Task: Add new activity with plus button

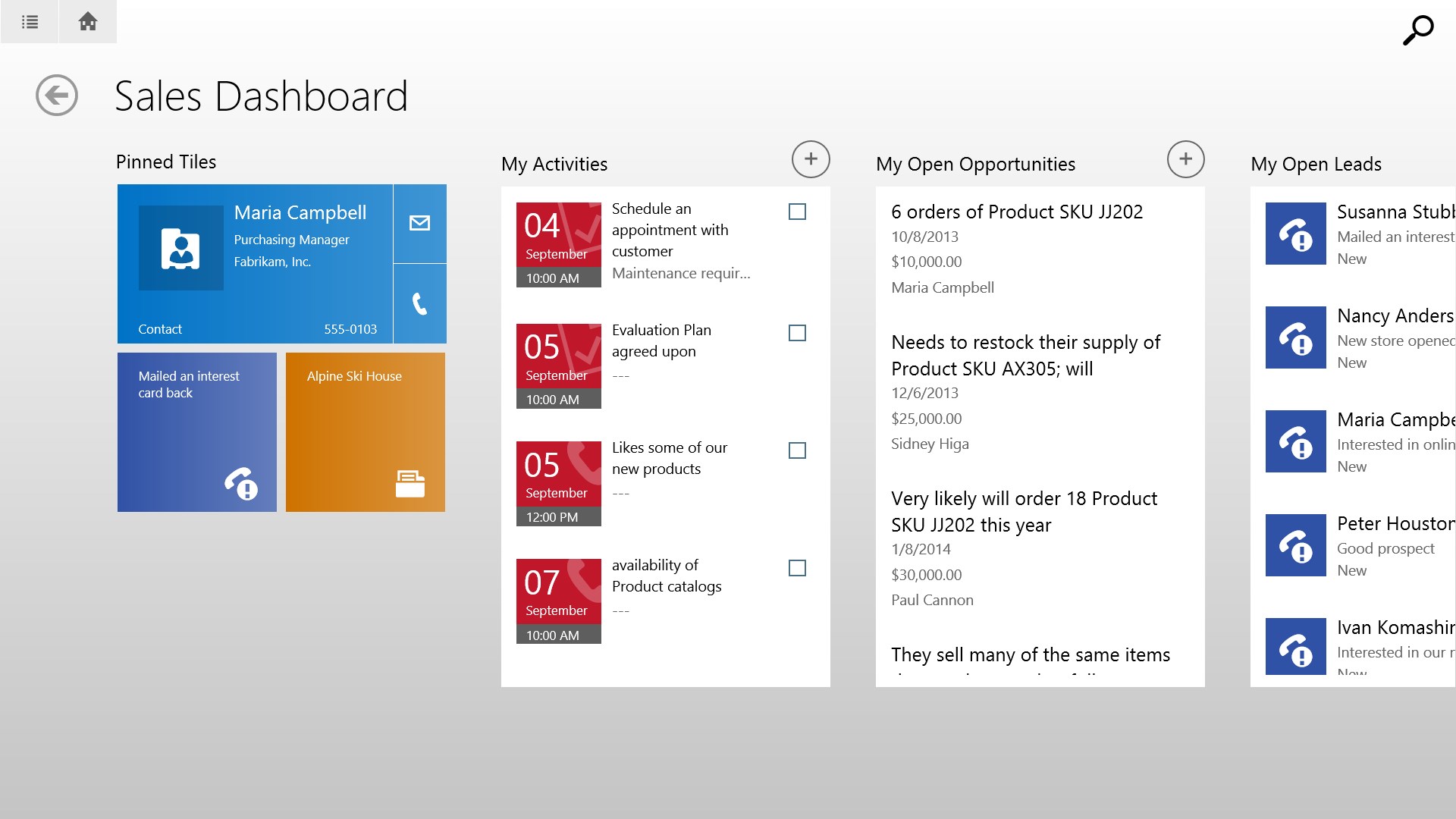Action: point(810,159)
